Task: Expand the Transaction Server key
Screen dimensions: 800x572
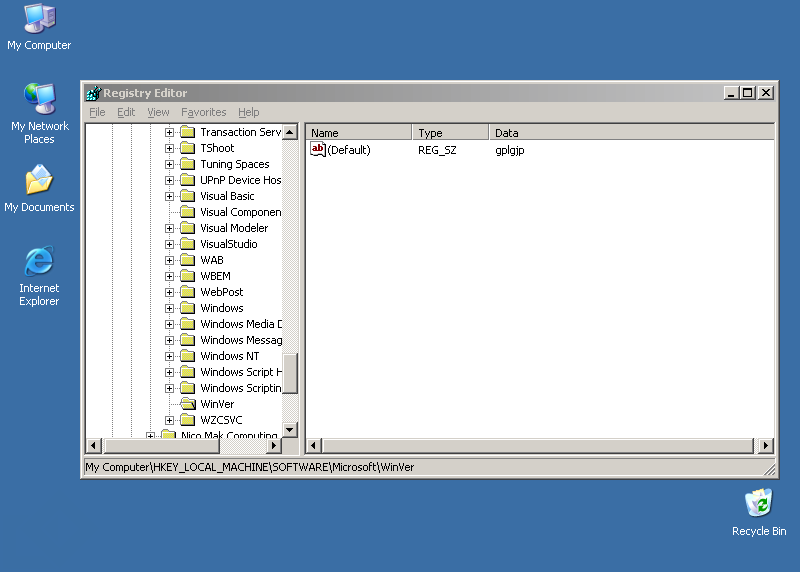Action: pos(169,132)
